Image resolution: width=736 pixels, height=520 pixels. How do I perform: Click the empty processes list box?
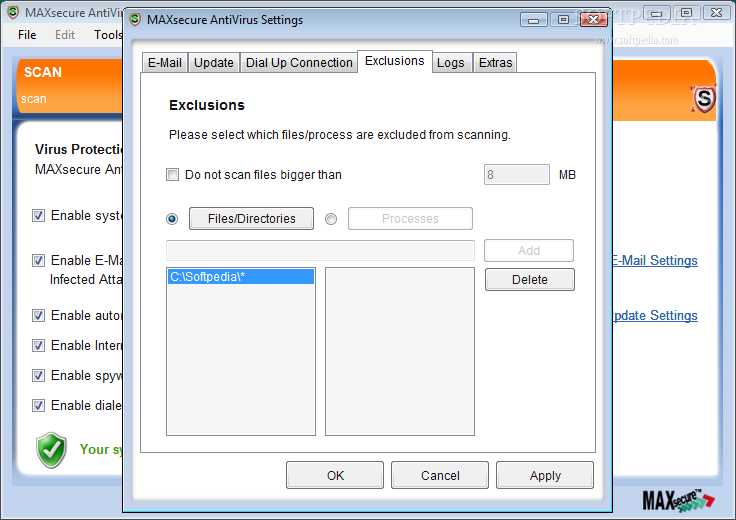pos(400,352)
